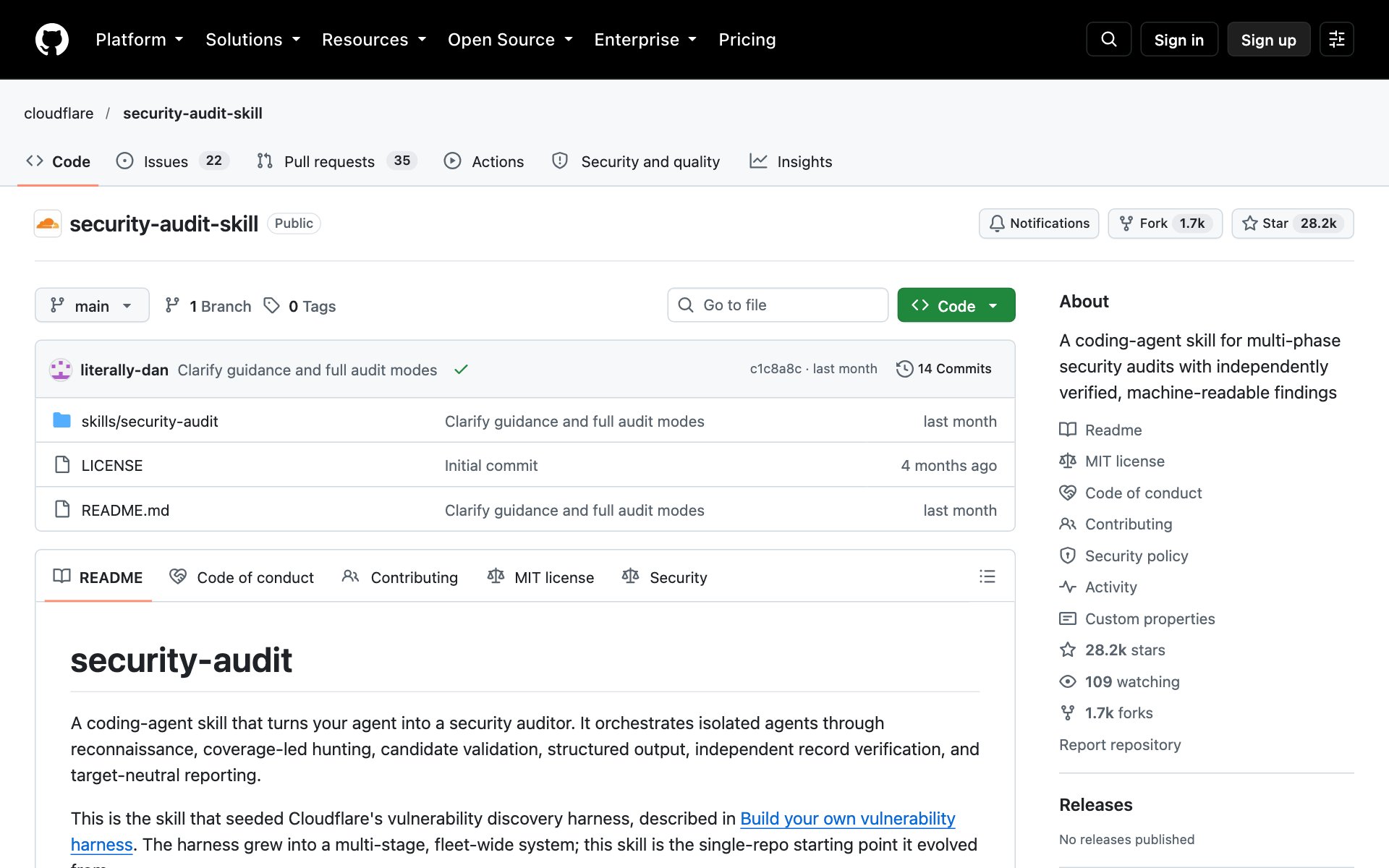Open the header appearance settings icon

coord(1336,39)
